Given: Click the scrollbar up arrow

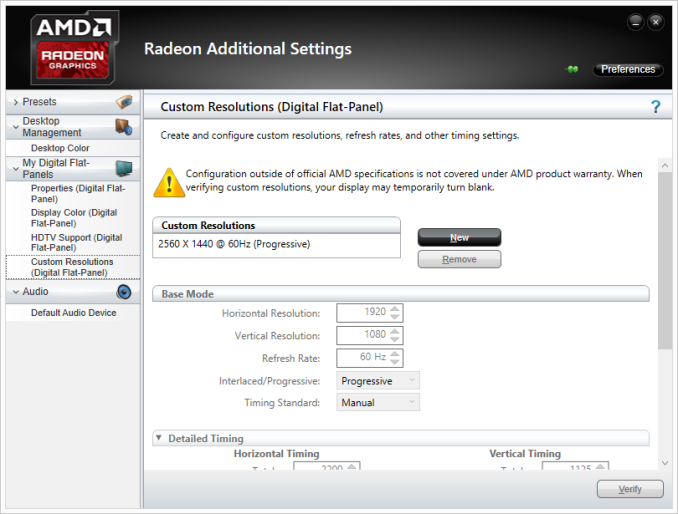Looking at the screenshot, I should tap(665, 166).
